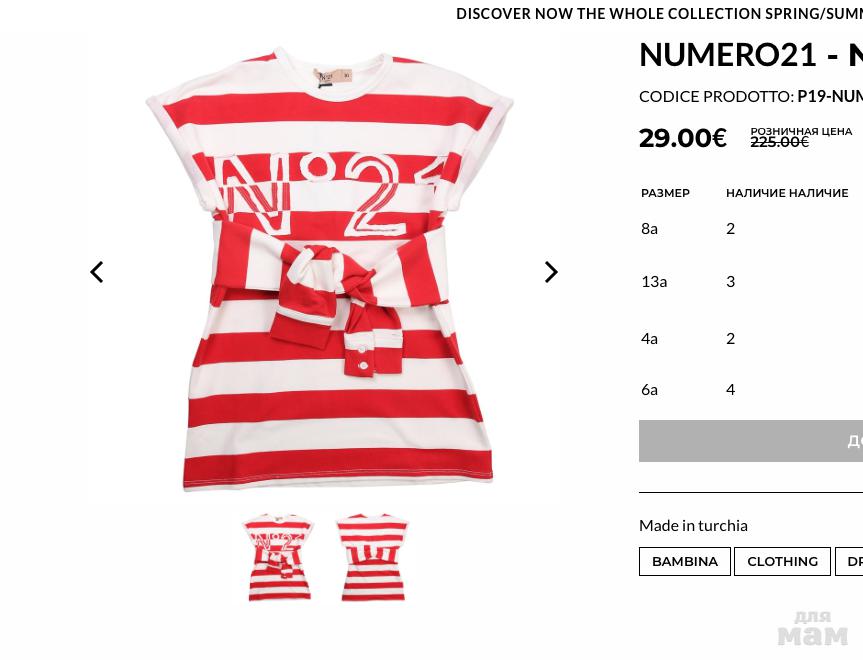Screen dimensions: 863x660
Task: Show previous product image with left arrow
Action: coord(97,272)
